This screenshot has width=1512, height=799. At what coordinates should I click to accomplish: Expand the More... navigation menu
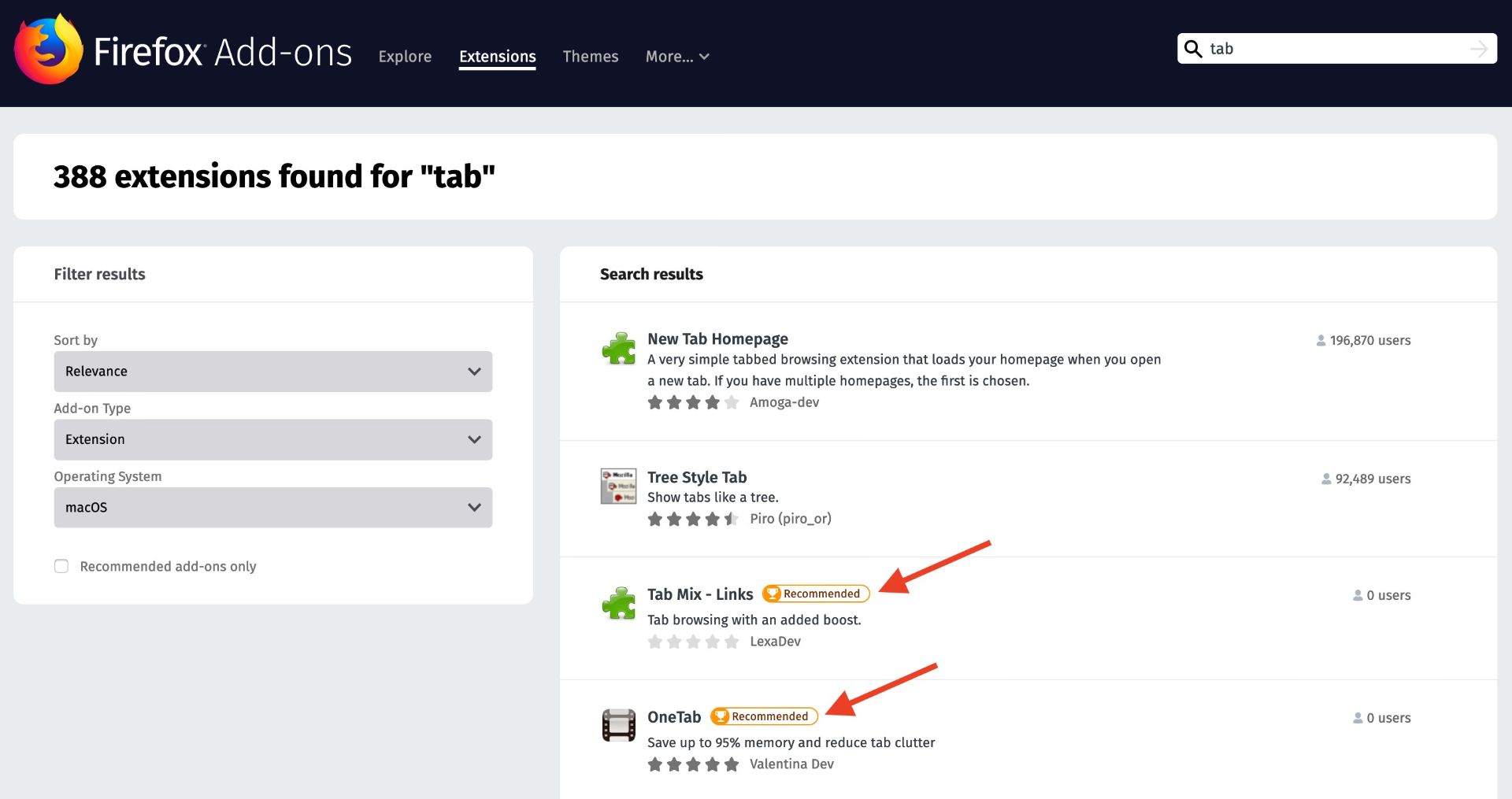coord(677,57)
